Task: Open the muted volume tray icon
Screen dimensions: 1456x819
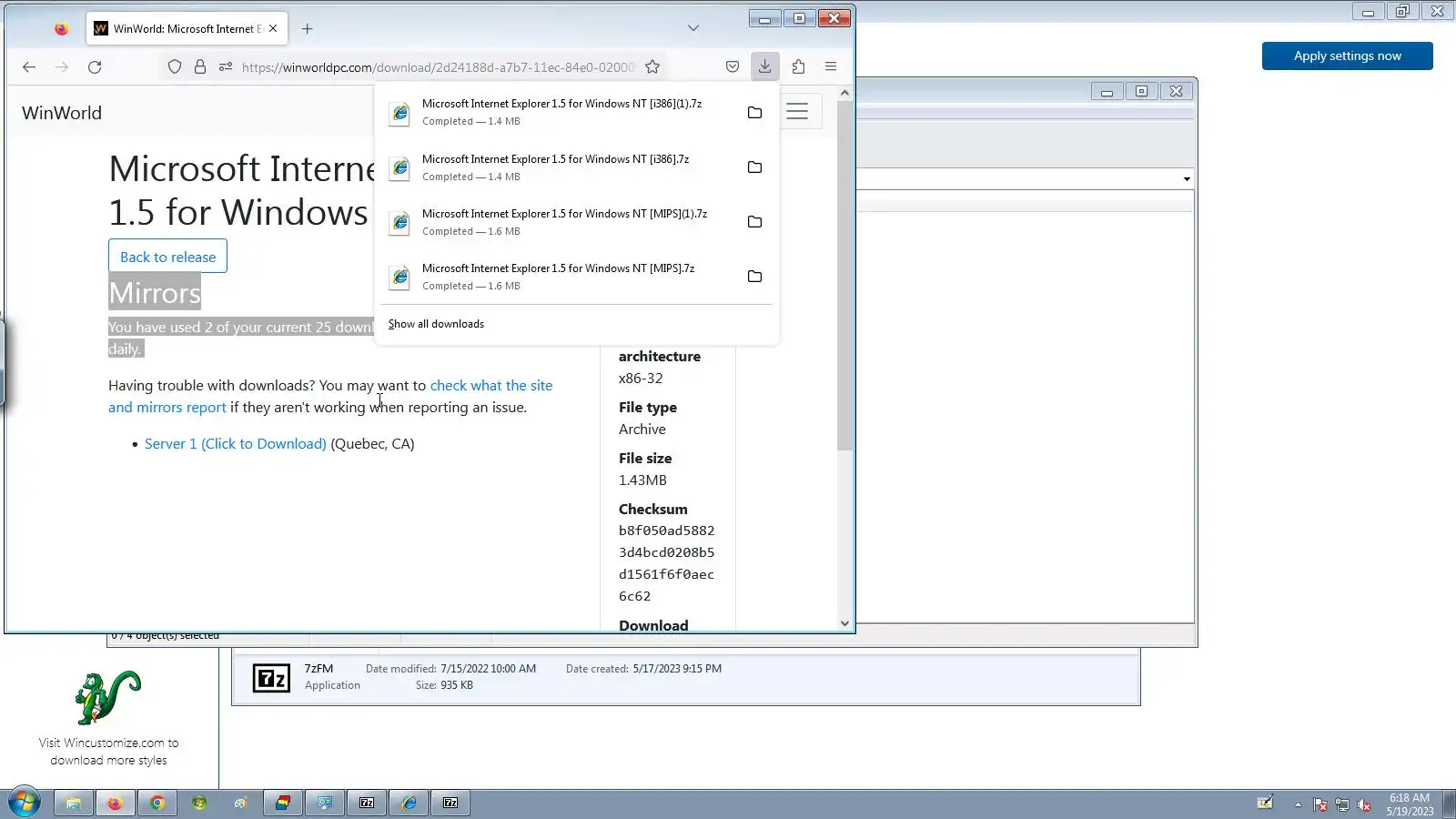Action: click(x=1364, y=804)
